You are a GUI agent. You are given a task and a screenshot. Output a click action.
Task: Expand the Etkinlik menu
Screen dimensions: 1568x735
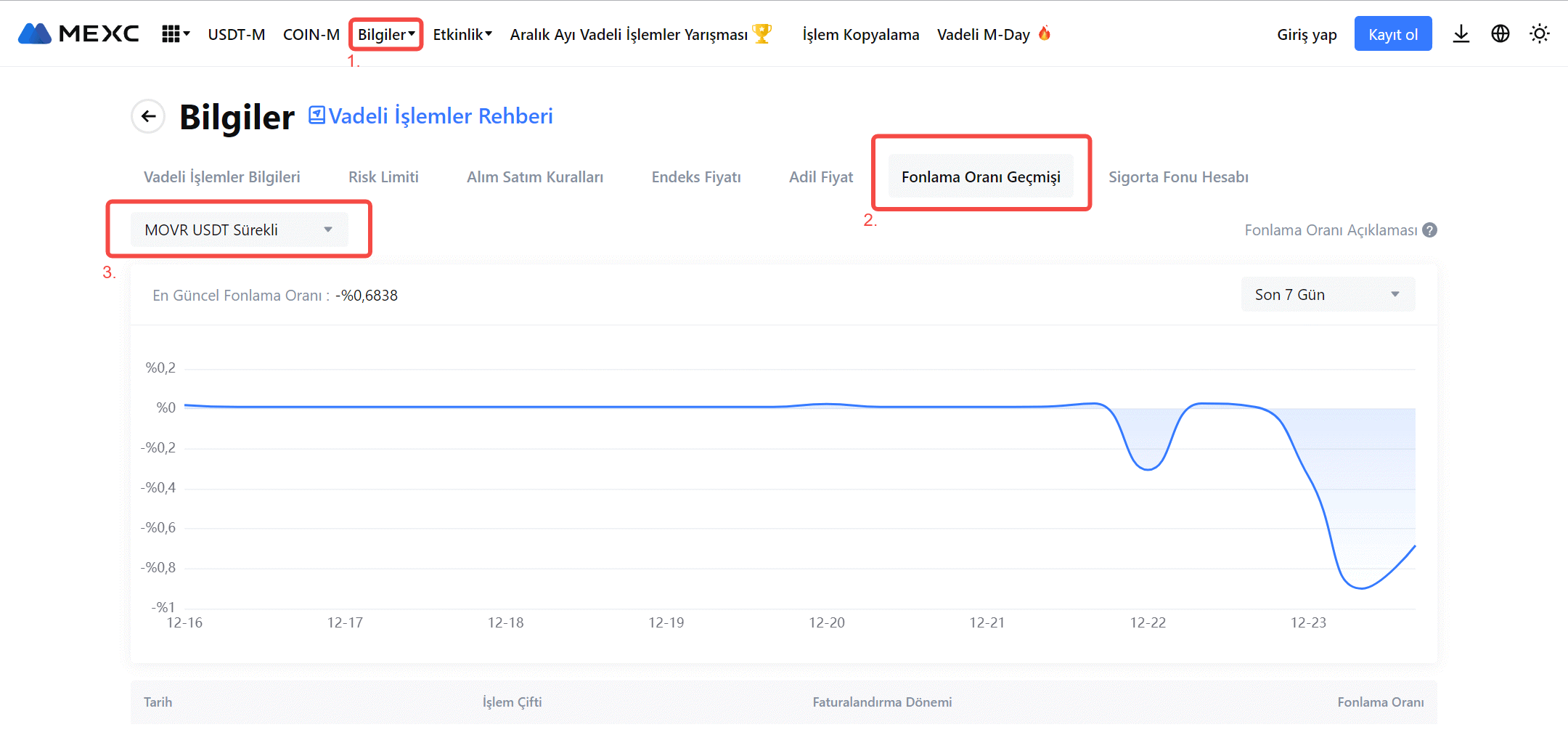(462, 35)
